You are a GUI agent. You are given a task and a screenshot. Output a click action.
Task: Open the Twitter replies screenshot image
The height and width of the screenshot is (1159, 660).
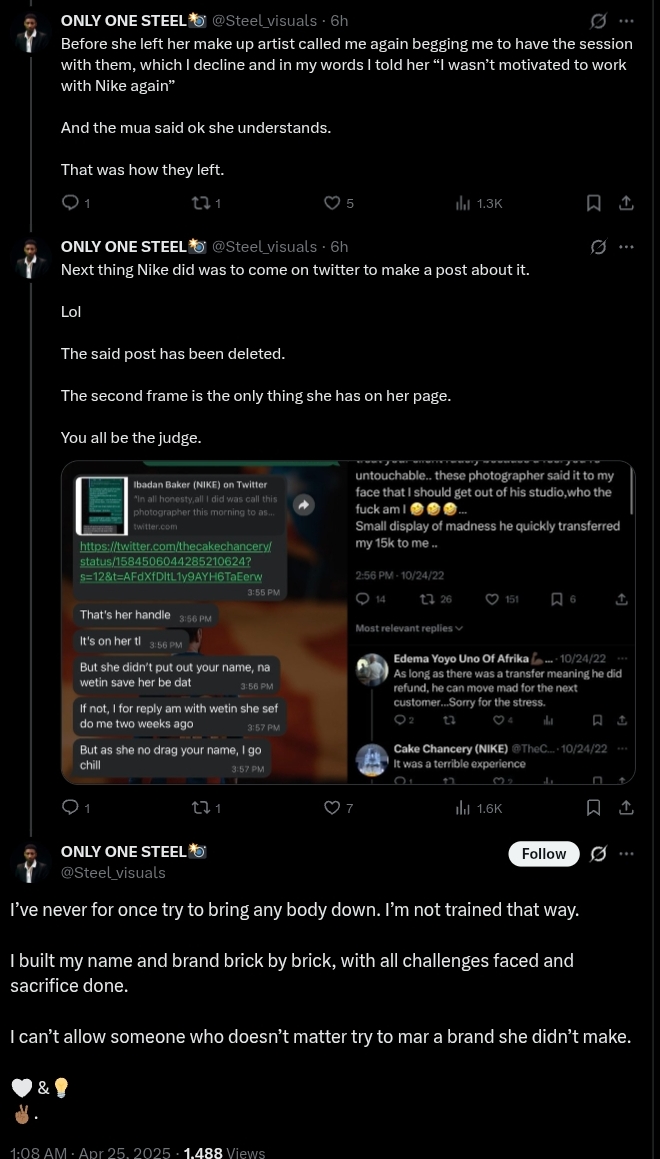point(492,622)
